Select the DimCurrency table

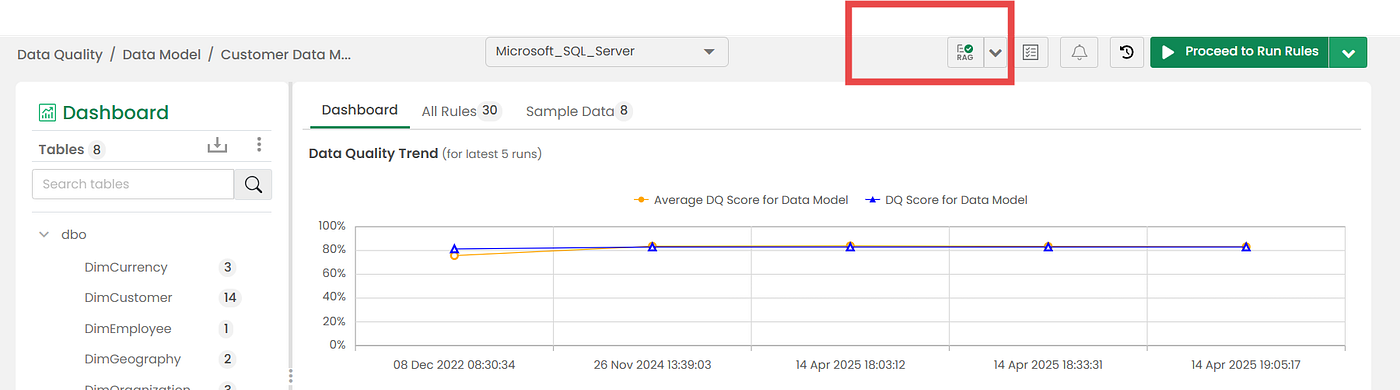point(126,267)
